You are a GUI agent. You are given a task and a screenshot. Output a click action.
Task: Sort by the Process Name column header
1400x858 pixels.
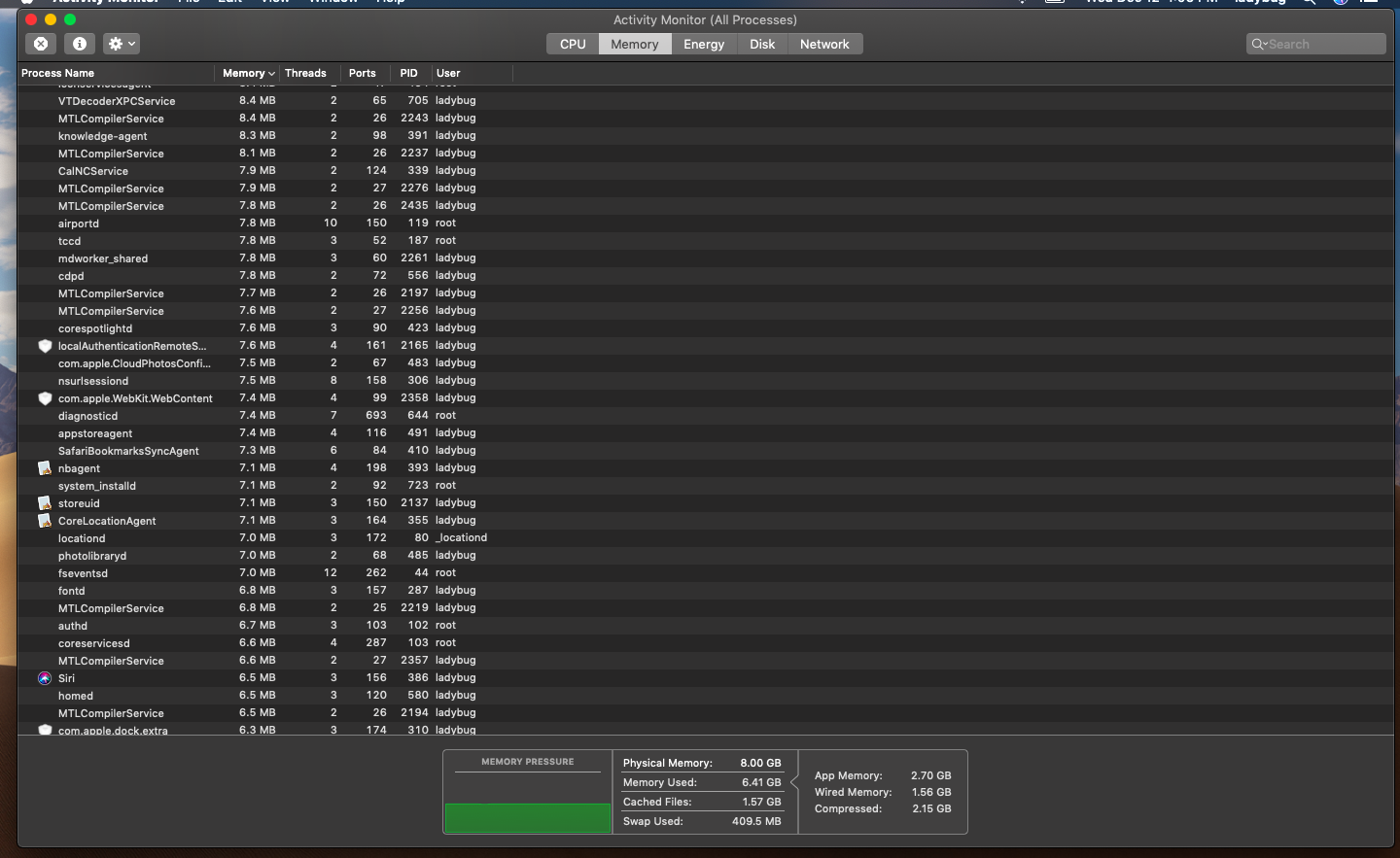[x=117, y=73]
